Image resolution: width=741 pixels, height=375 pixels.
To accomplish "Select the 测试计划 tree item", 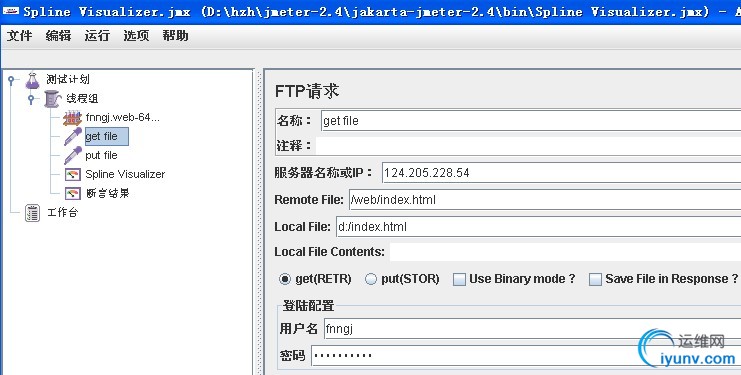I will [x=68, y=79].
